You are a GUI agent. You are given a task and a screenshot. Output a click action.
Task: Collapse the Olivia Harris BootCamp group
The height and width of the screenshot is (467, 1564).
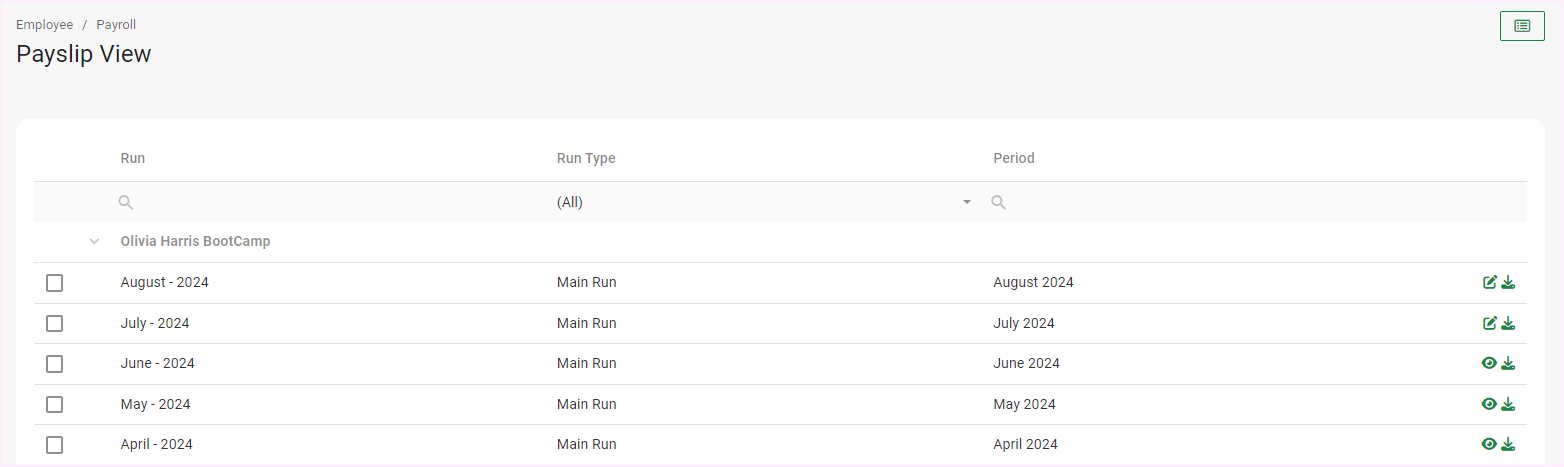(95, 241)
